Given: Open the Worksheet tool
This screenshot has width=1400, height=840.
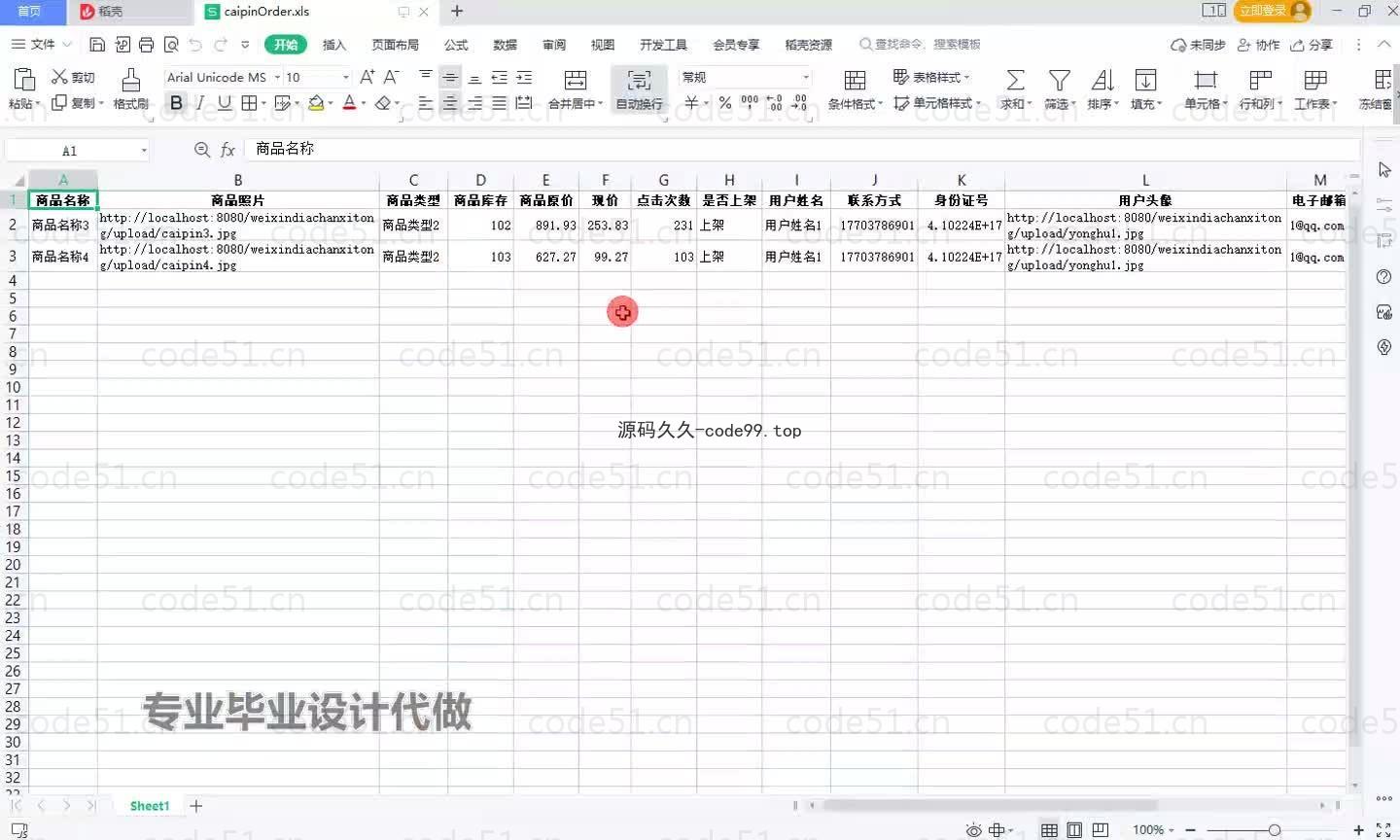Looking at the screenshot, I should pos(1315,80).
